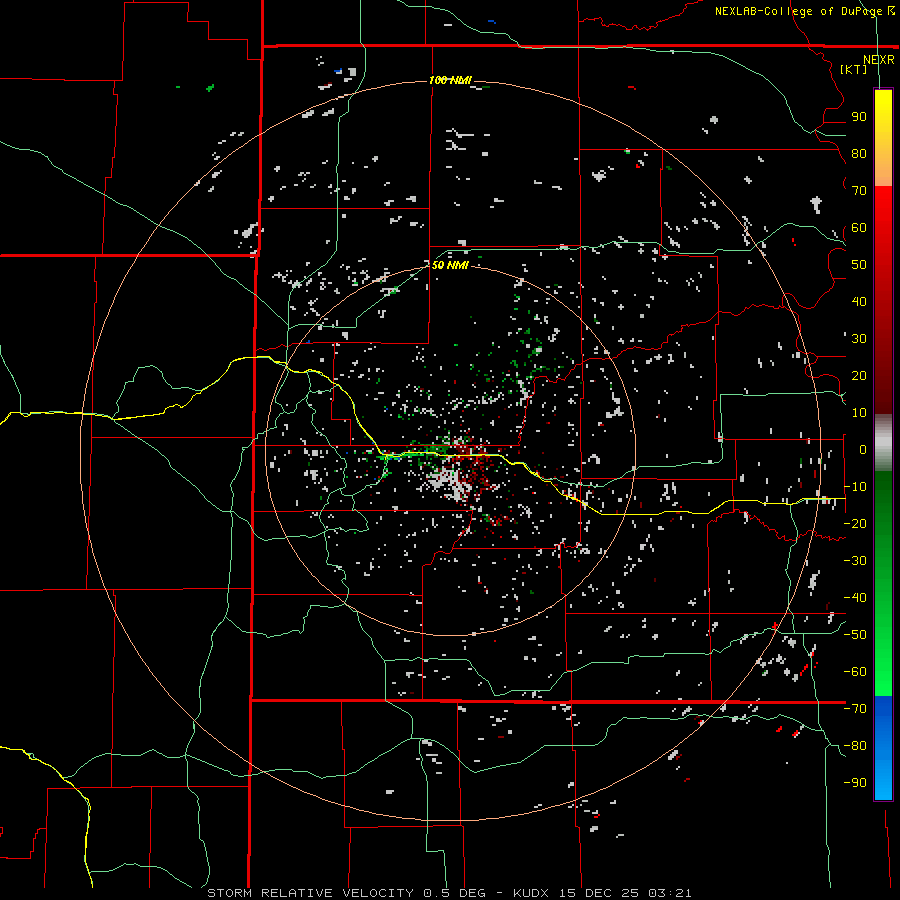This screenshot has width=900, height=900.
Task: Click the -90 value on velocity scale
Action: [855, 783]
